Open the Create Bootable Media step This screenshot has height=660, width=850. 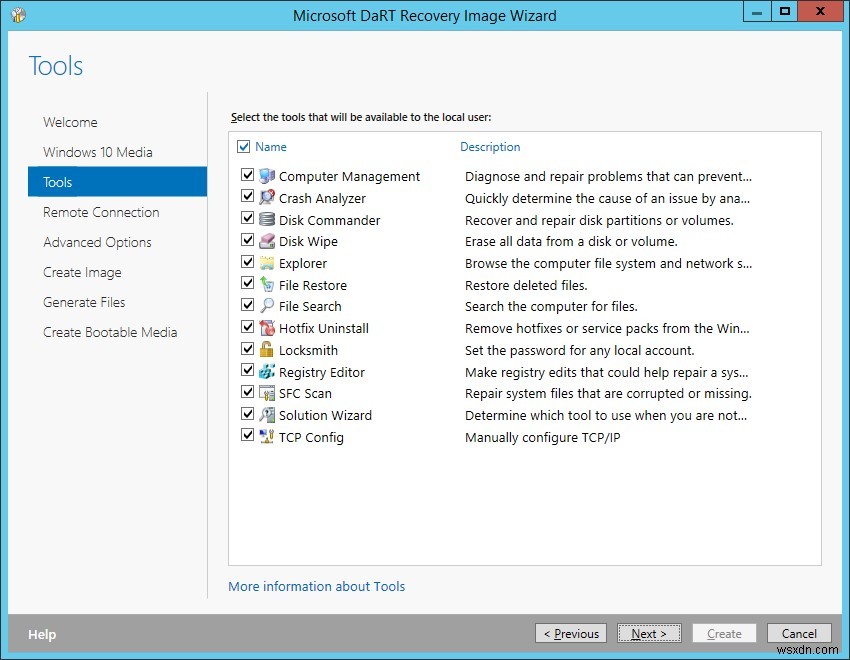(110, 332)
